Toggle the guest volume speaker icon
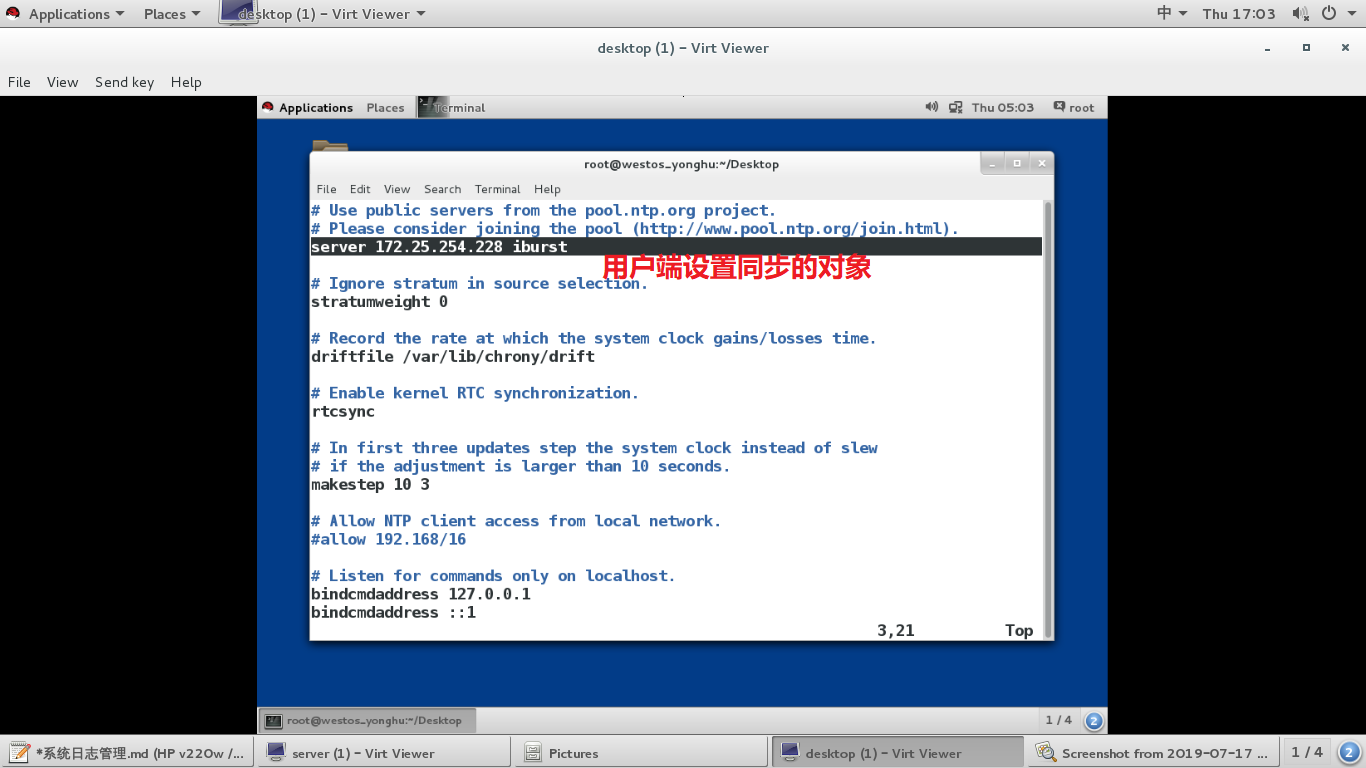Image resolution: width=1366 pixels, height=768 pixels. (931, 107)
